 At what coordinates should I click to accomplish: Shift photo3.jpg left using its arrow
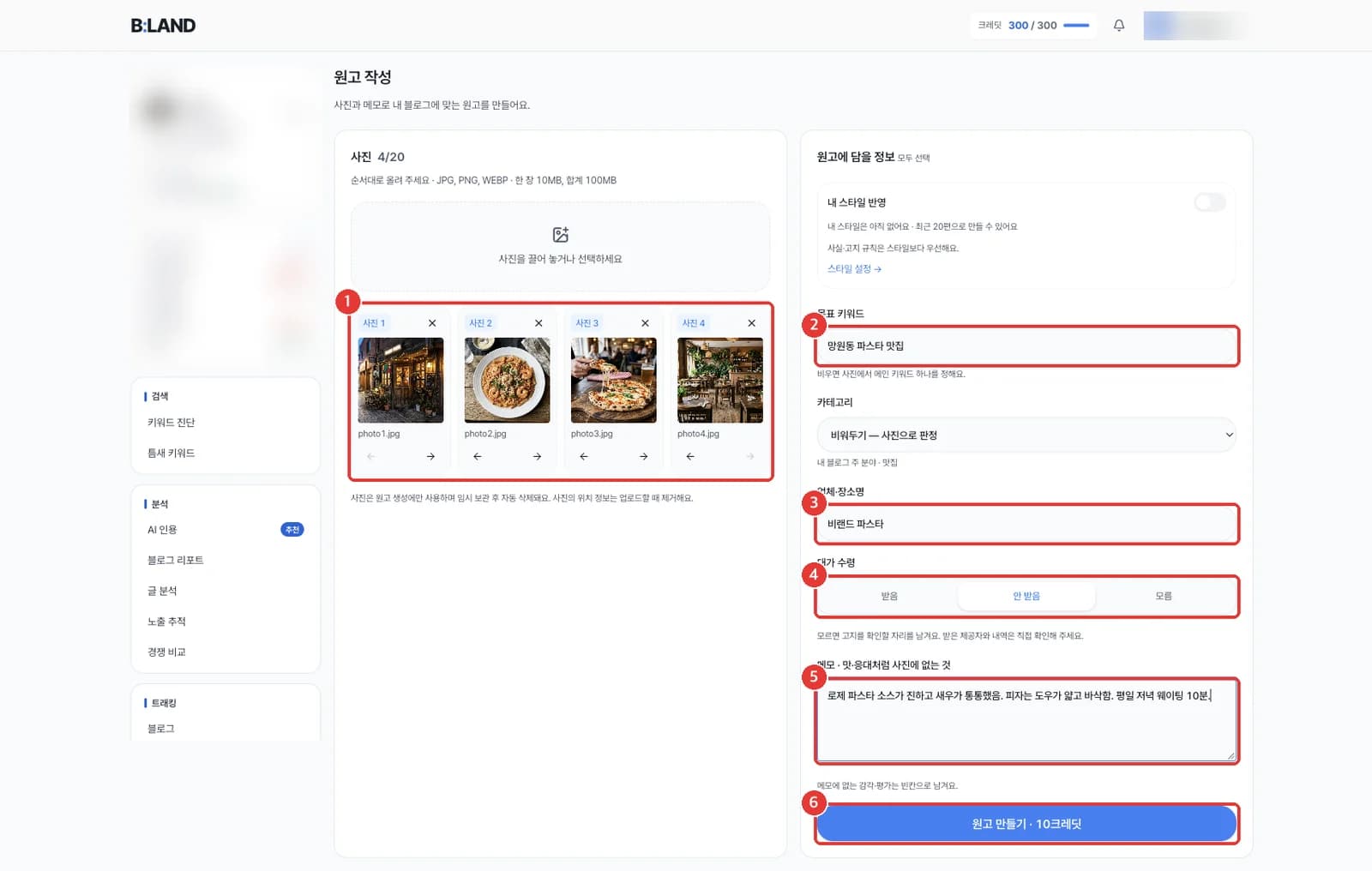[584, 457]
